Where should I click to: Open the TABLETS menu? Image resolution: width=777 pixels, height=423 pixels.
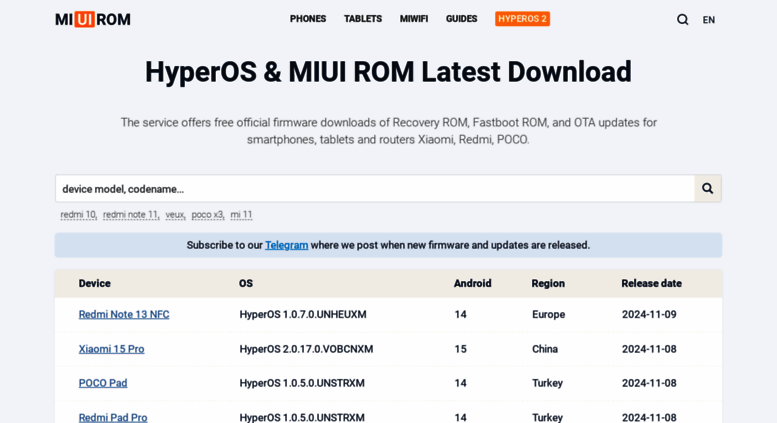[x=363, y=19]
